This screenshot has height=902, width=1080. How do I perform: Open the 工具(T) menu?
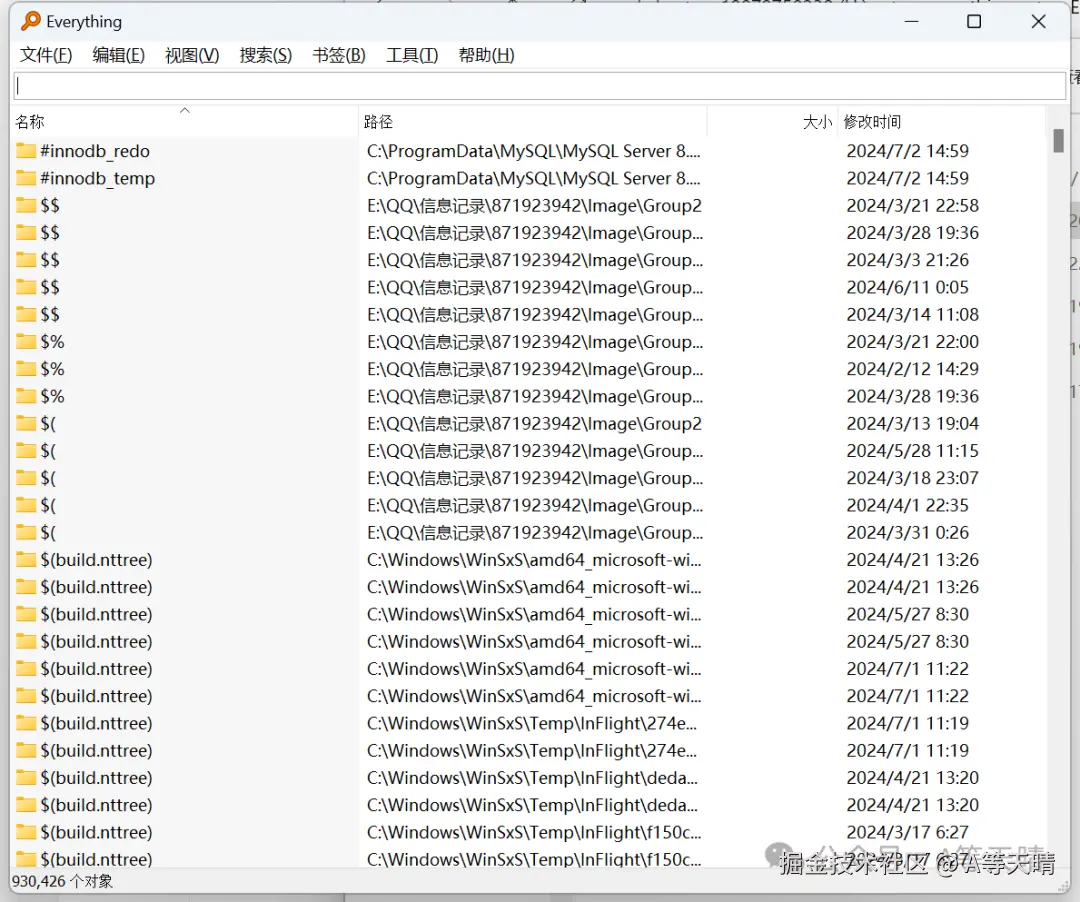pos(412,55)
